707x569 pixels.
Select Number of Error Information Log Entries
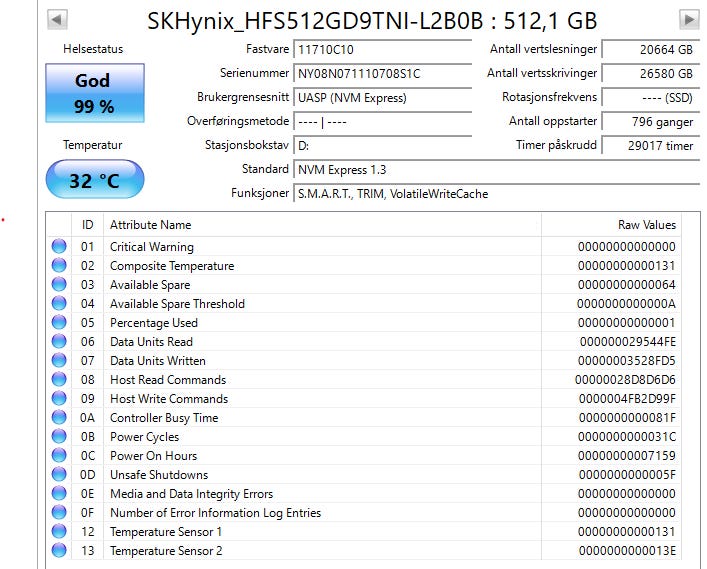(216, 513)
